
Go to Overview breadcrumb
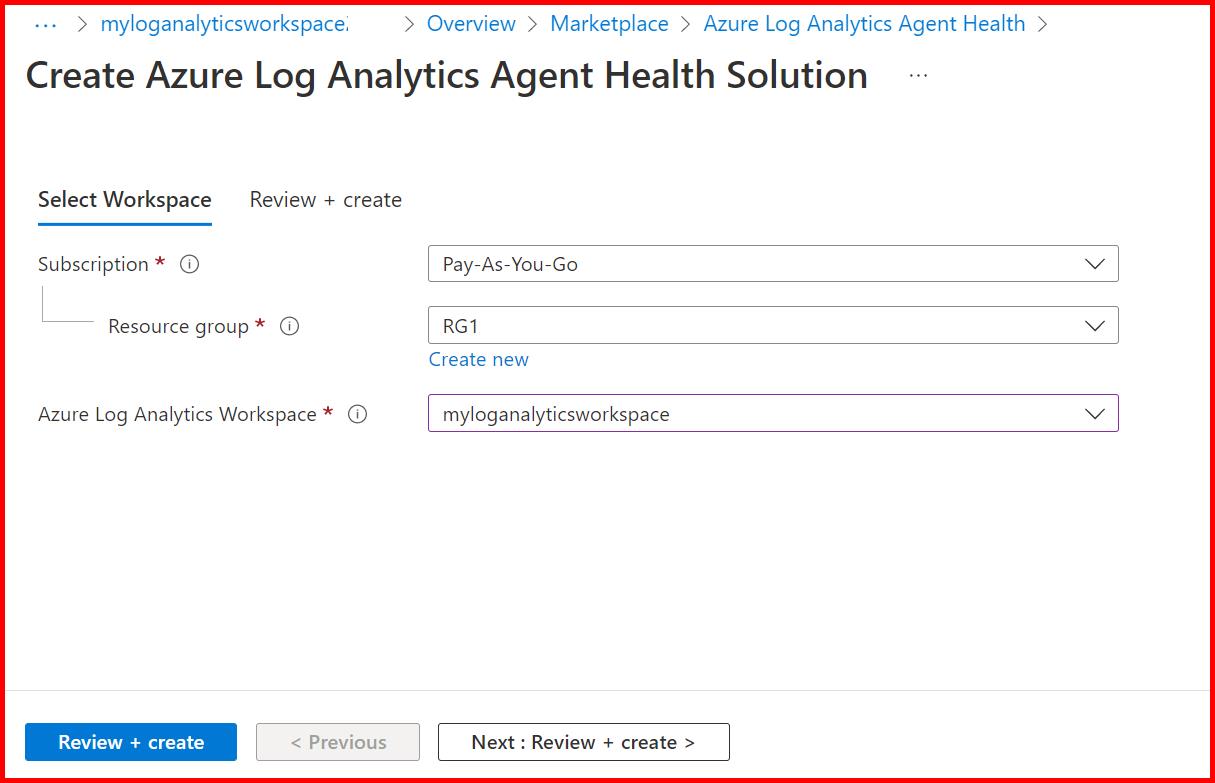(471, 24)
